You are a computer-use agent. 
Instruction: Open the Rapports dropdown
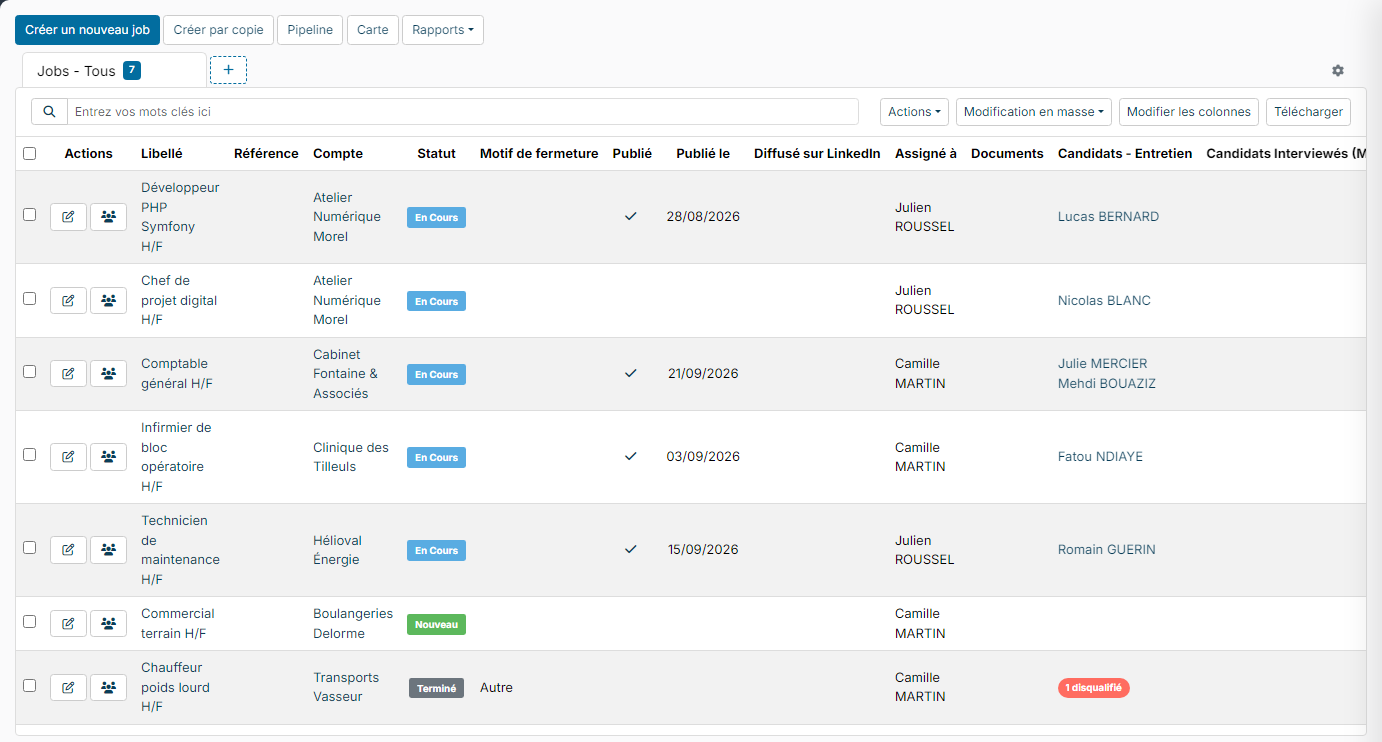pyautogui.click(x=443, y=30)
